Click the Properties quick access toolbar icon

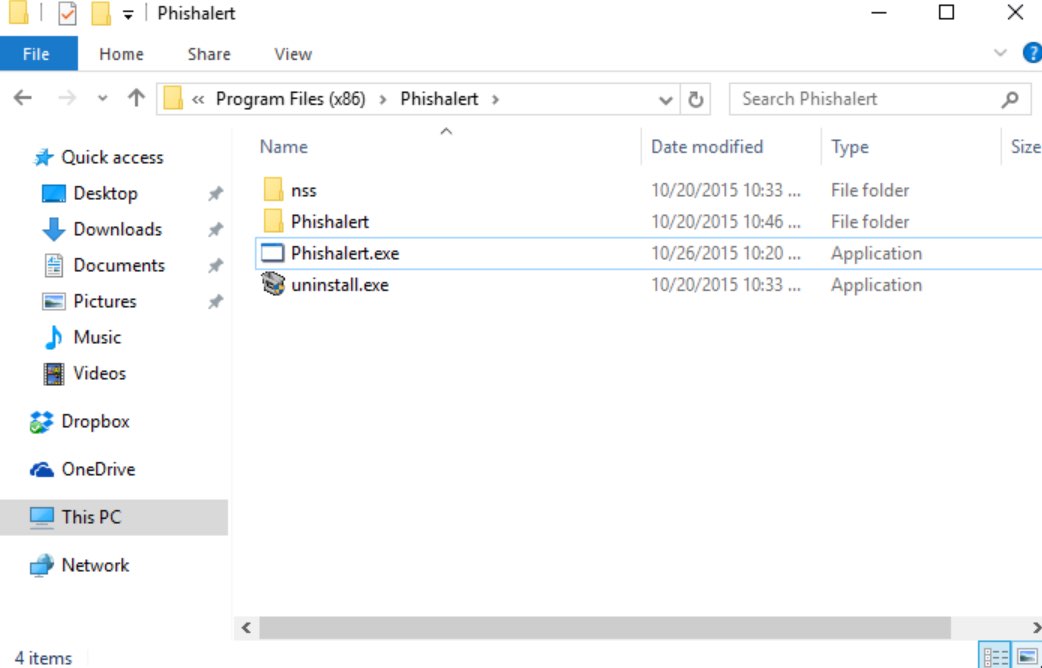[x=67, y=14]
